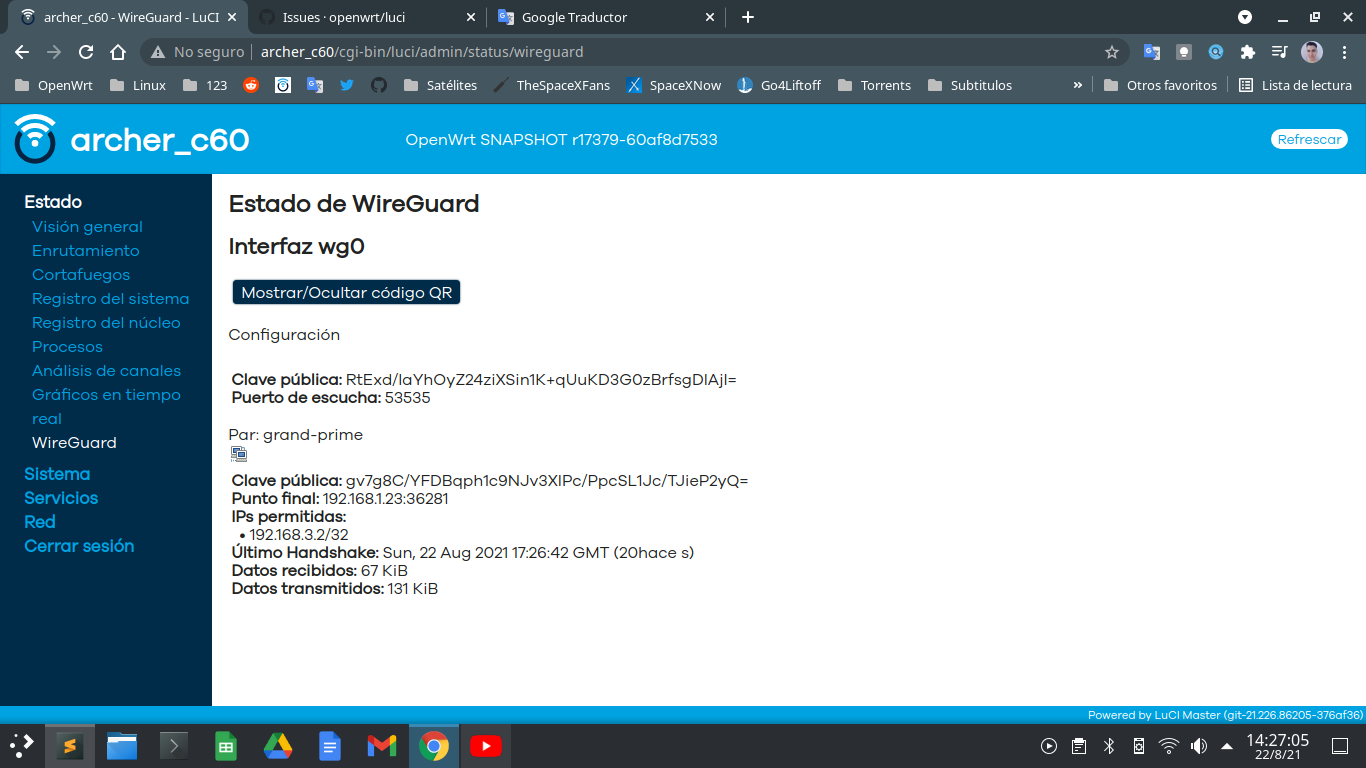Open a new browser tab
The height and width of the screenshot is (768, 1366).
pos(747,17)
